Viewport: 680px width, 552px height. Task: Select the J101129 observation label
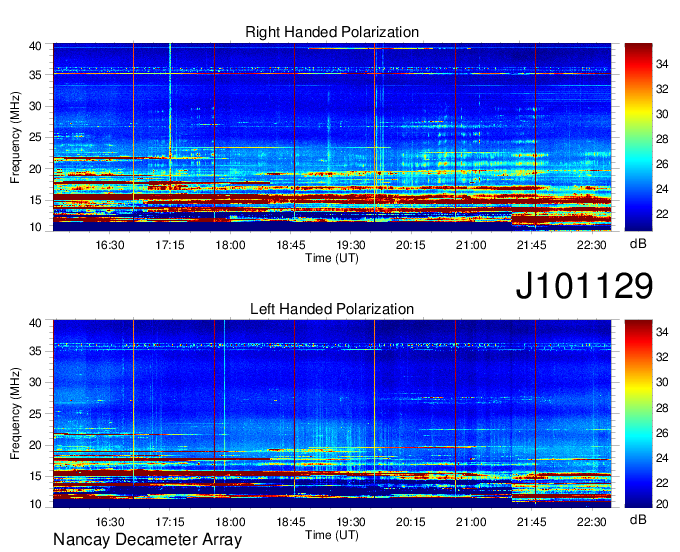(584, 285)
